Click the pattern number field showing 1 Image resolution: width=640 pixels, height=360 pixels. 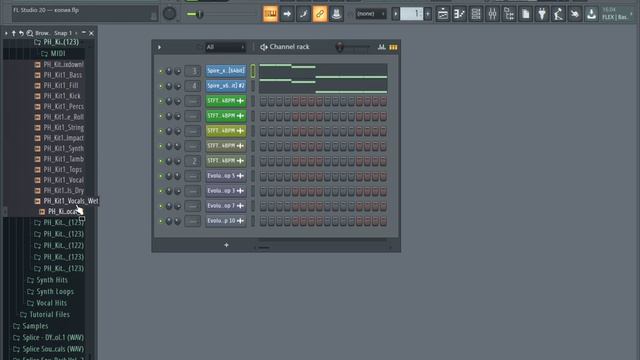[x=411, y=14]
